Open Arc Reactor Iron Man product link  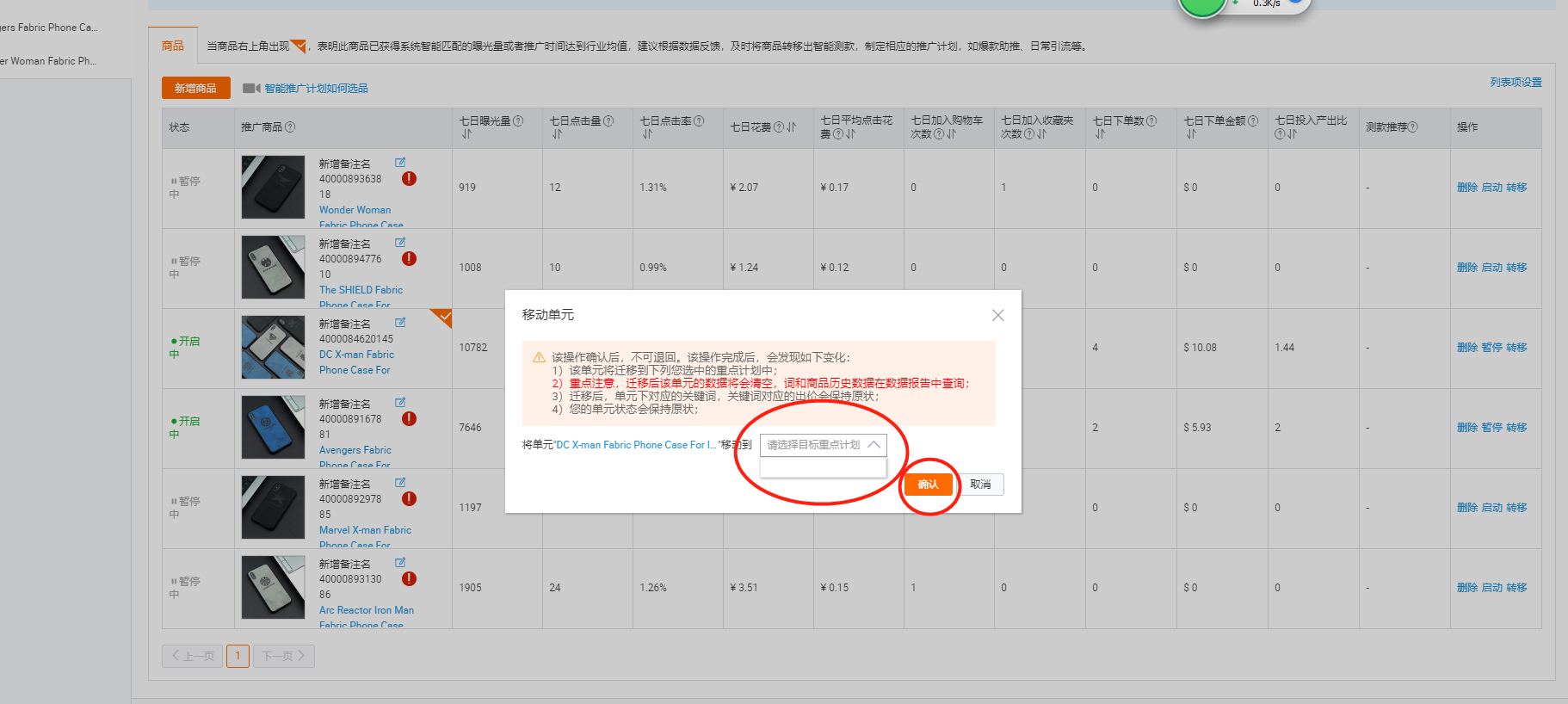[x=367, y=617]
